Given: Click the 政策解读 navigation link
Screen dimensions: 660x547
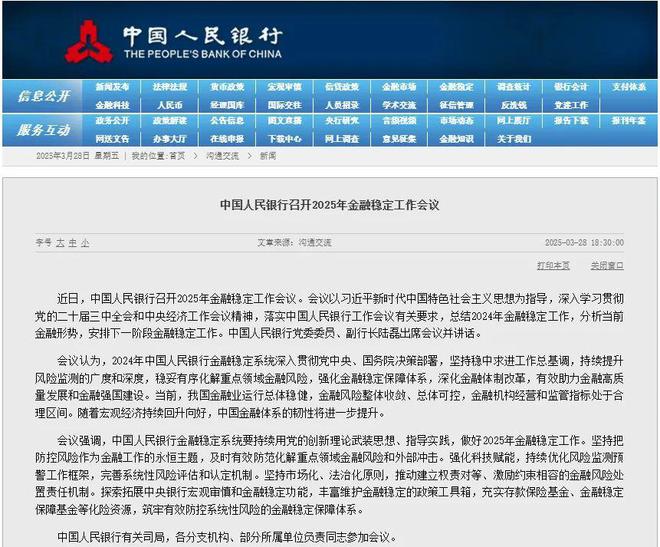Looking at the screenshot, I should [x=170, y=121].
